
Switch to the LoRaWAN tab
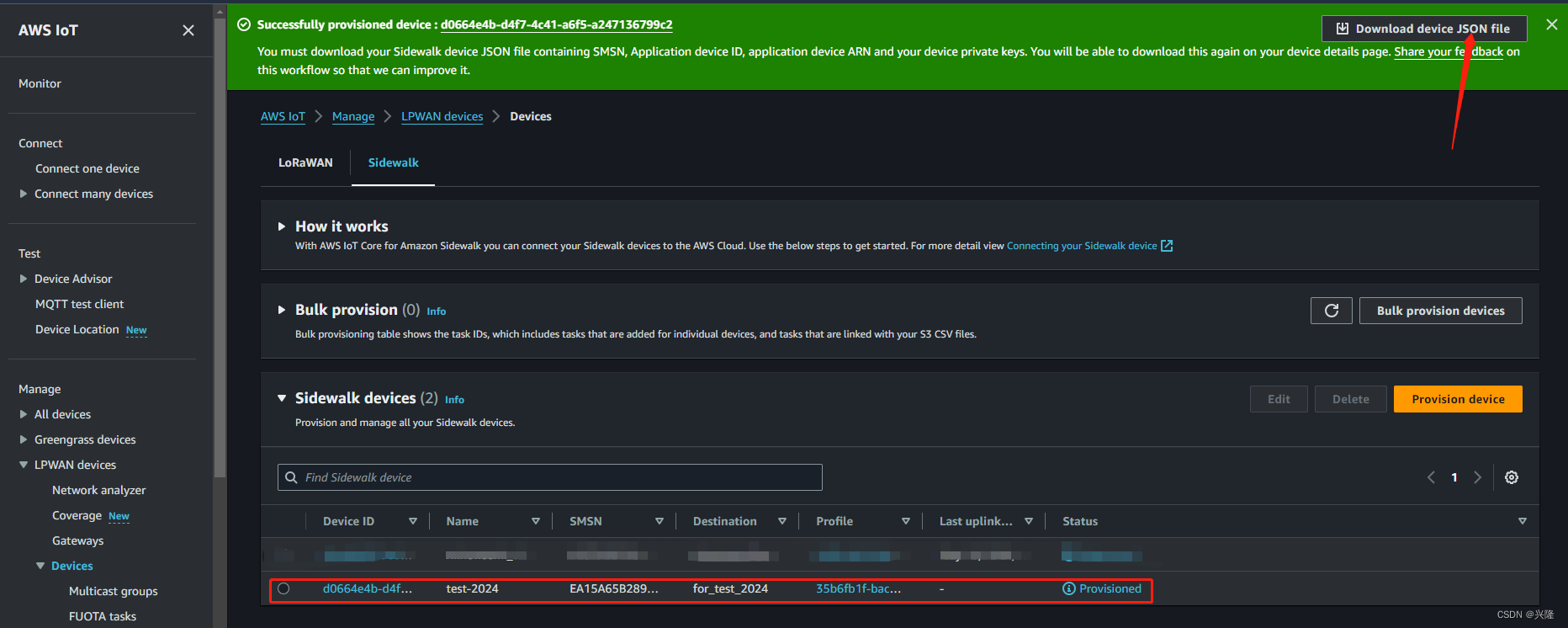(305, 162)
